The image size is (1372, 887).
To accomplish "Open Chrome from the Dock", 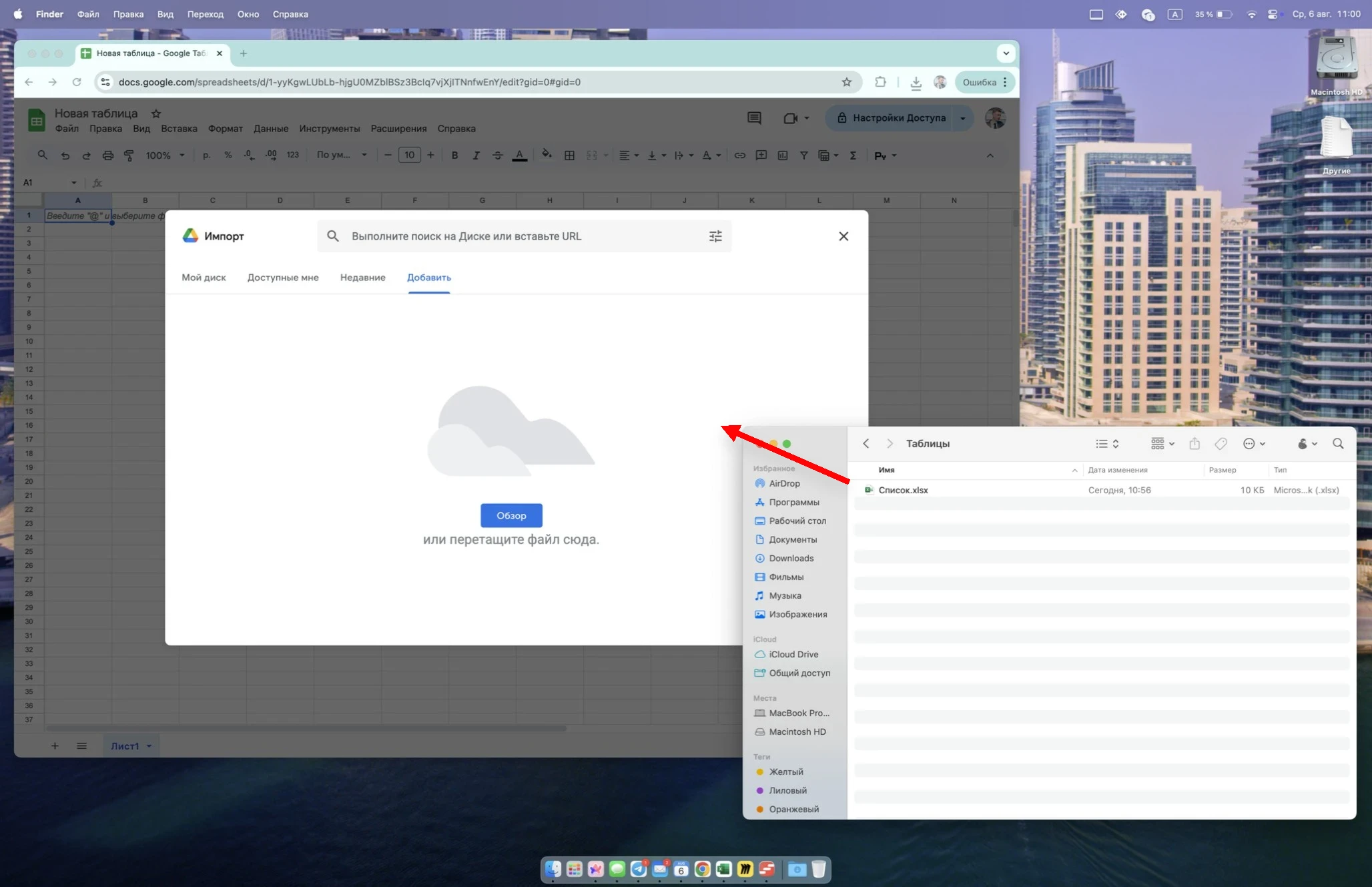I will point(702,869).
